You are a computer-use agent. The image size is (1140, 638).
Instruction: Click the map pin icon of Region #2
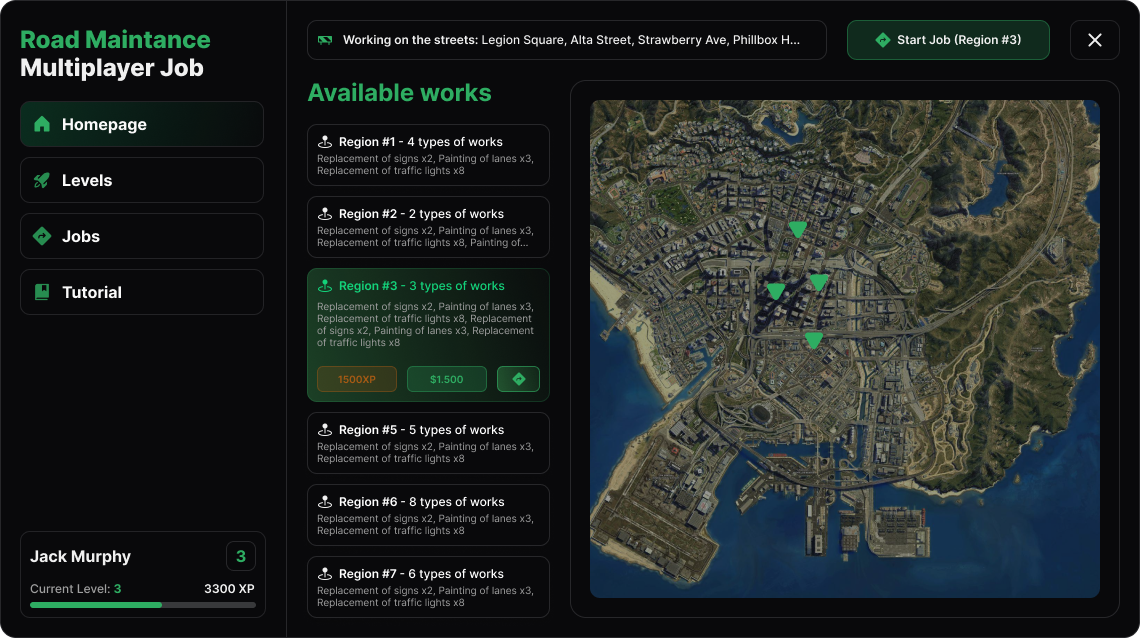point(325,214)
